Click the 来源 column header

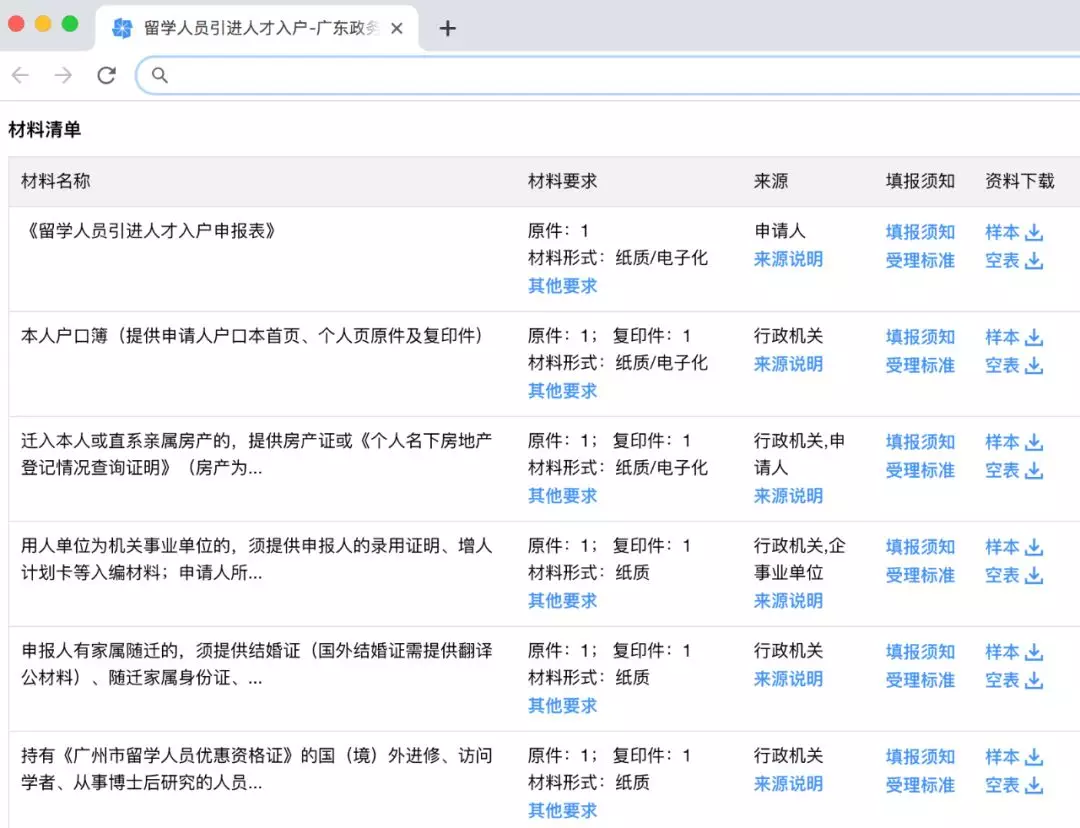[771, 181]
